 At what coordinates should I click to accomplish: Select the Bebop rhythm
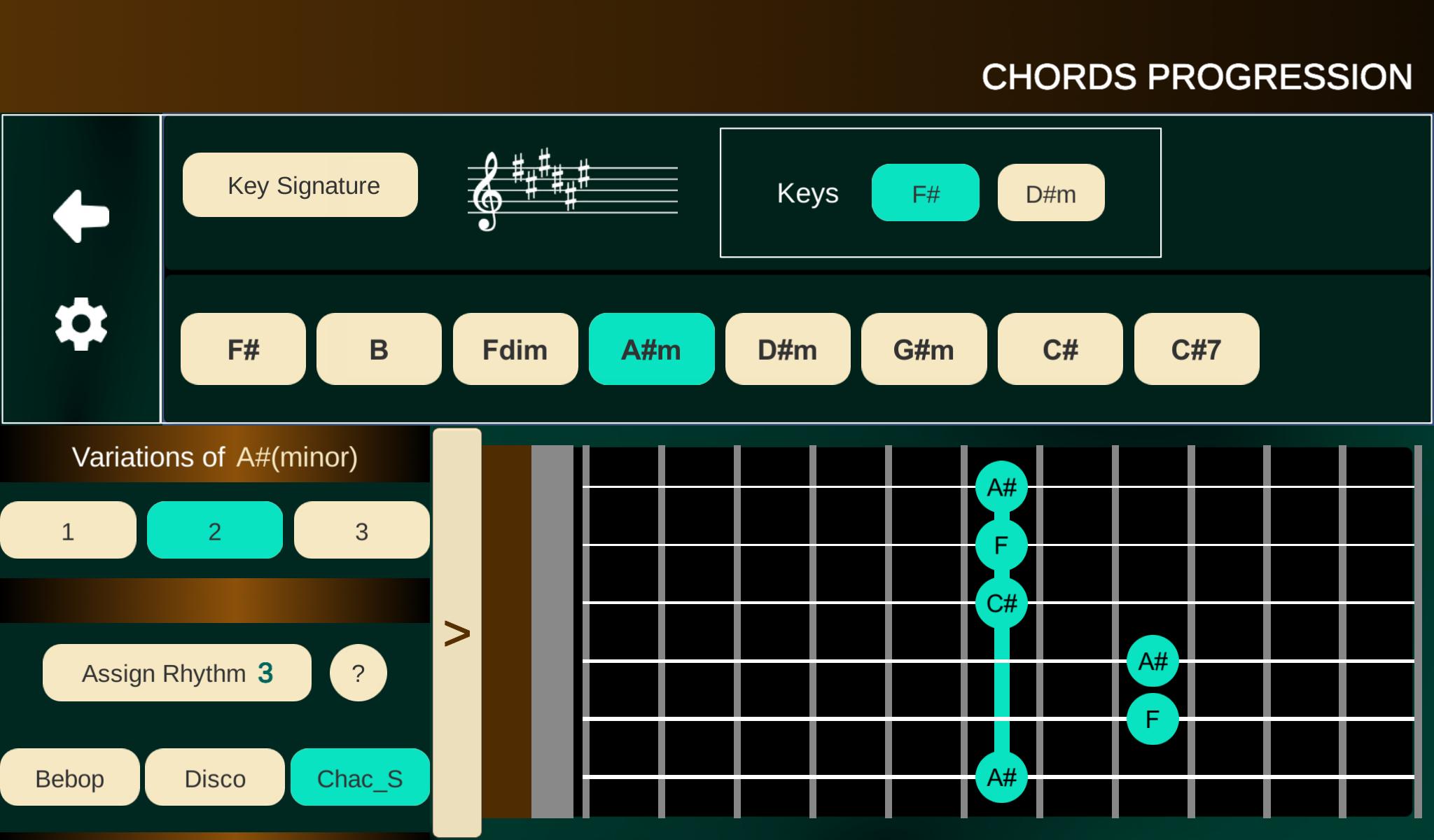click(70, 777)
